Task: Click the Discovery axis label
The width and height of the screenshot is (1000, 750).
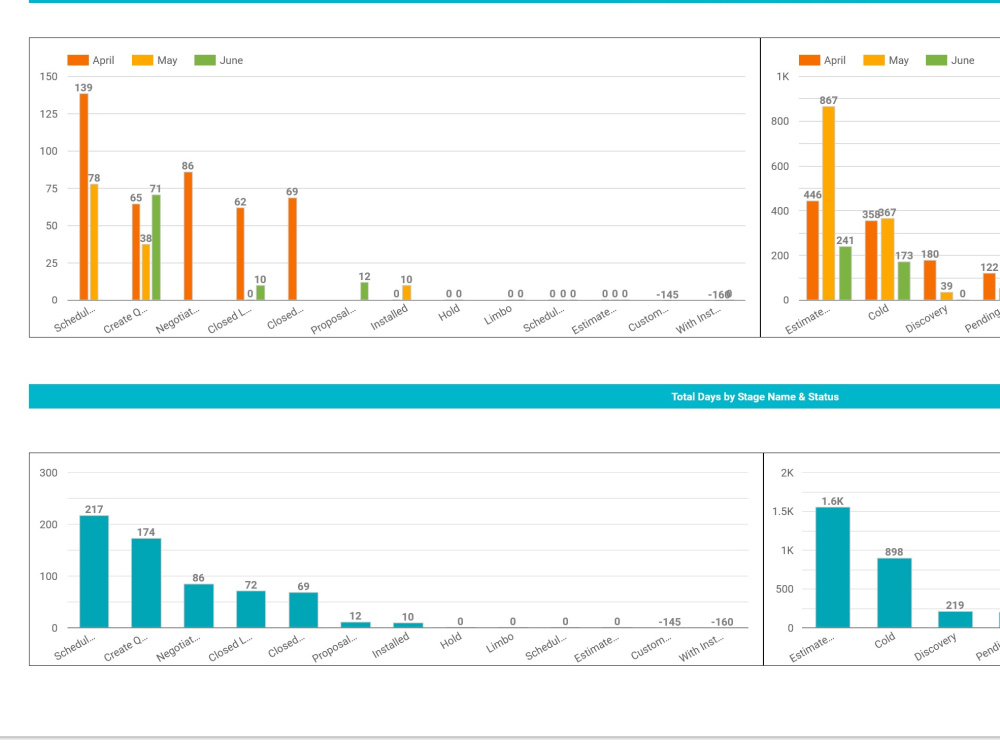Action: (x=927, y=316)
